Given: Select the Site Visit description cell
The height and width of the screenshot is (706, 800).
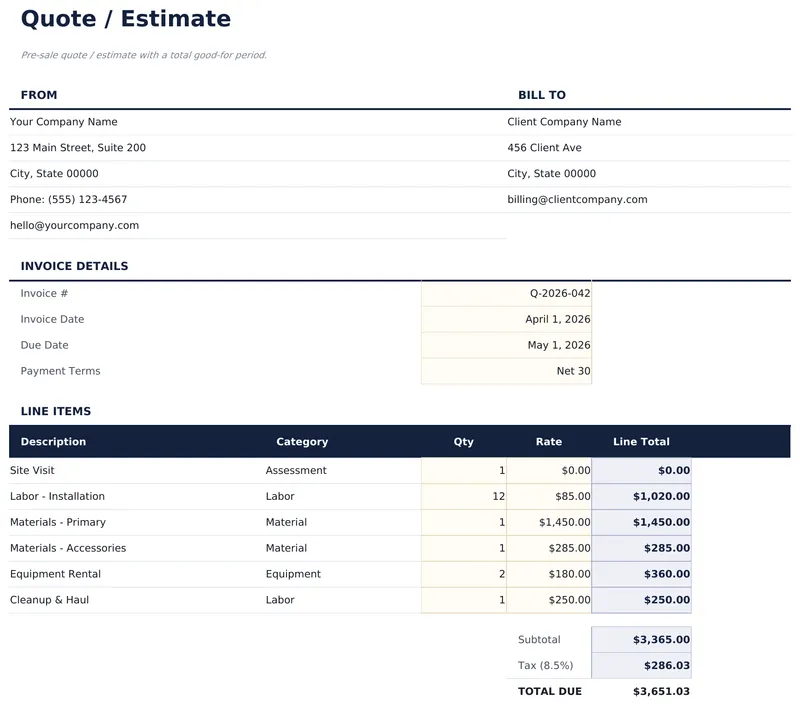Looking at the screenshot, I should [x=135, y=471].
